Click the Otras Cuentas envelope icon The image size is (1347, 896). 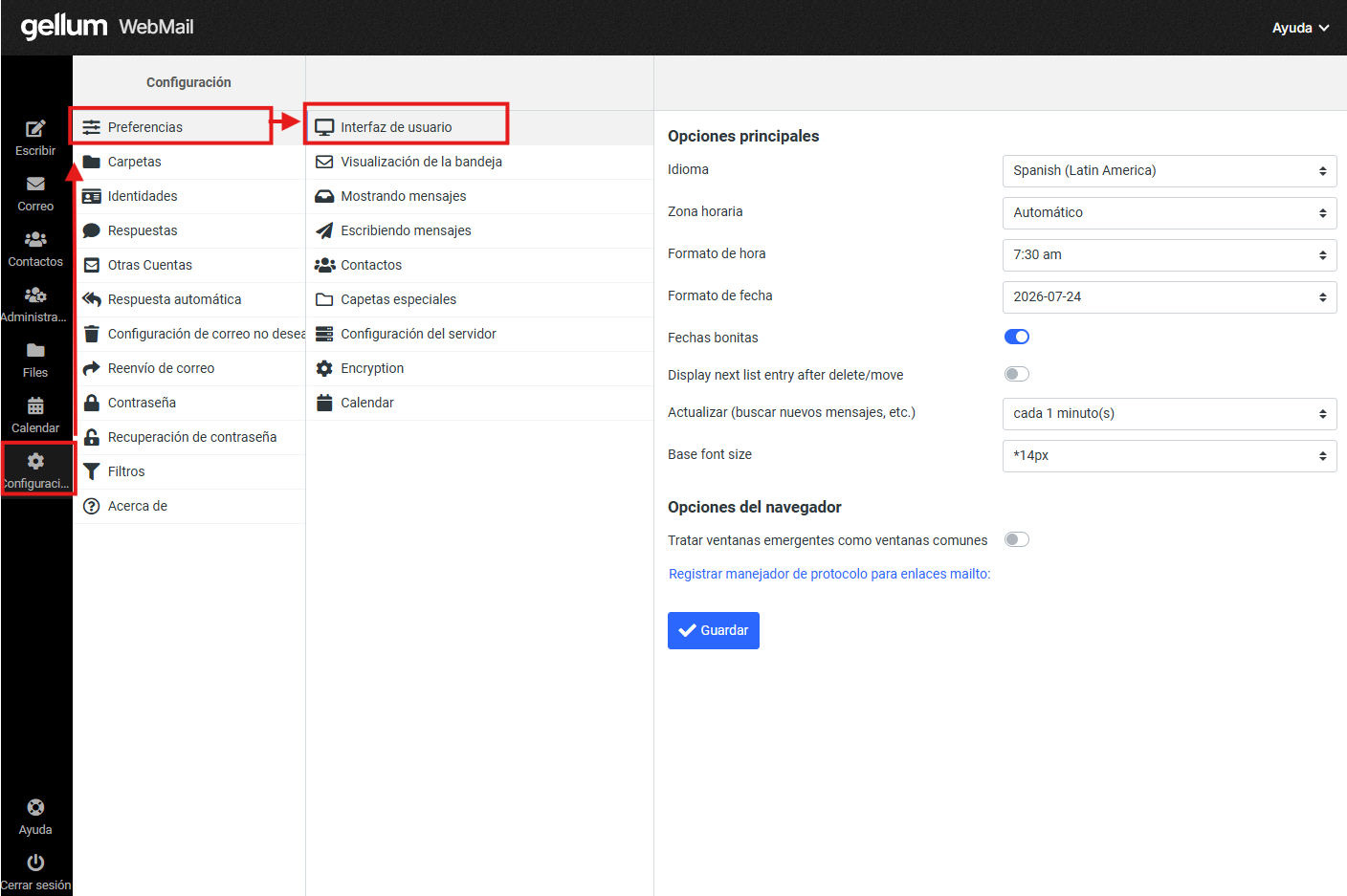tap(92, 265)
